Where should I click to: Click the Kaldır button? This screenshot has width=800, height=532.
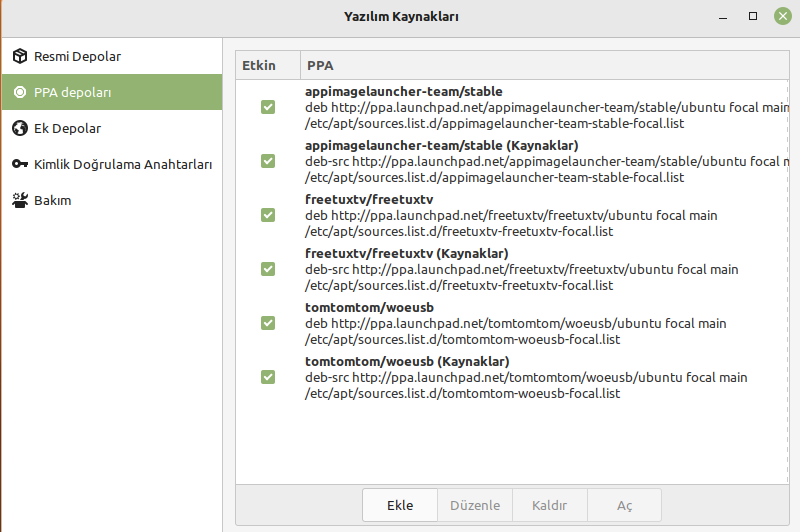point(550,505)
